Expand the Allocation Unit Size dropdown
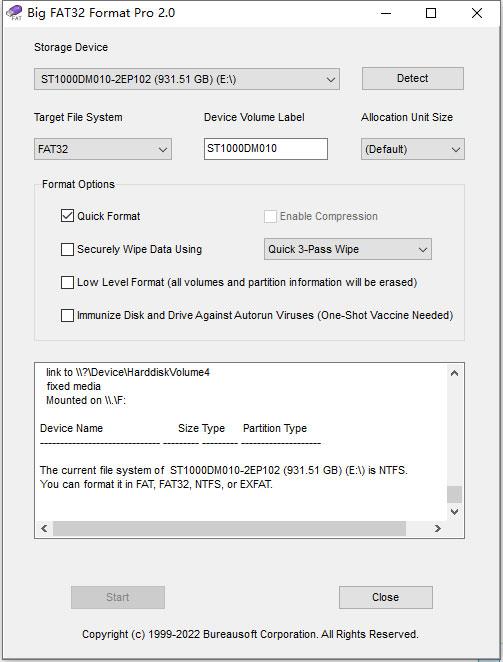The width and height of the screenshot is (503, 662). click(x=413, y=149)
